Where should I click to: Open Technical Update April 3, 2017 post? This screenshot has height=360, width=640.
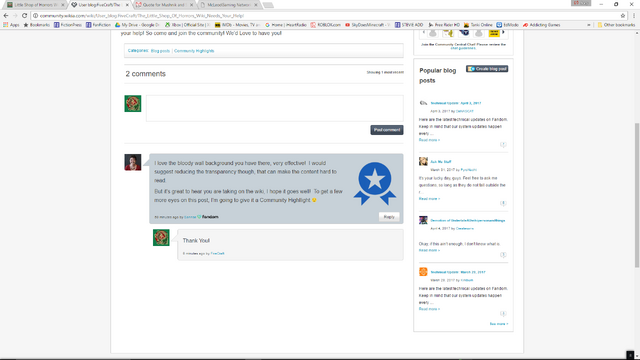coord(456,103)
